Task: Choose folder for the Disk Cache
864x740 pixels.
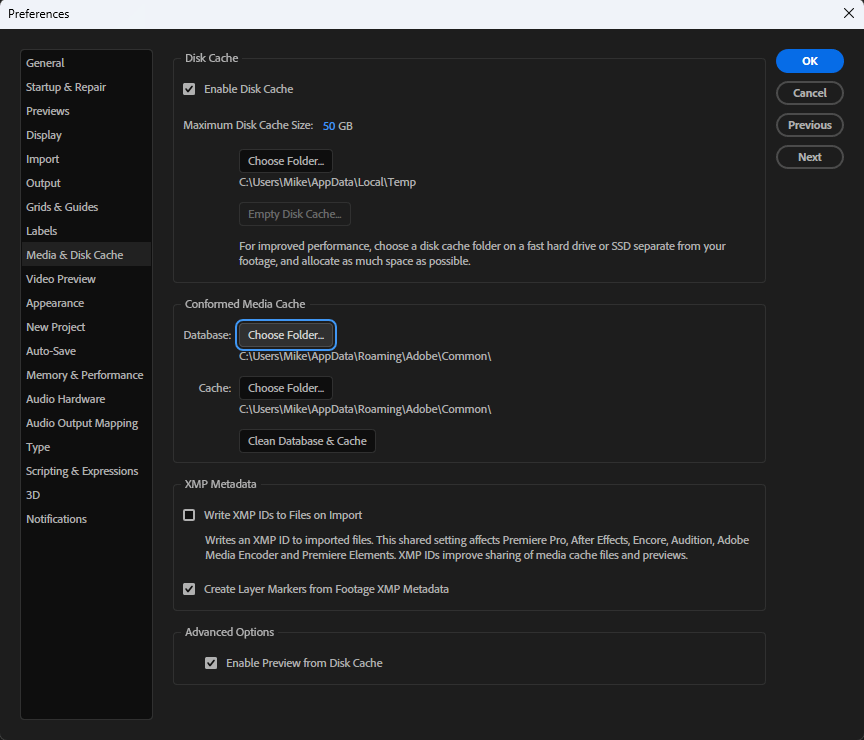Action: (286, 161)
